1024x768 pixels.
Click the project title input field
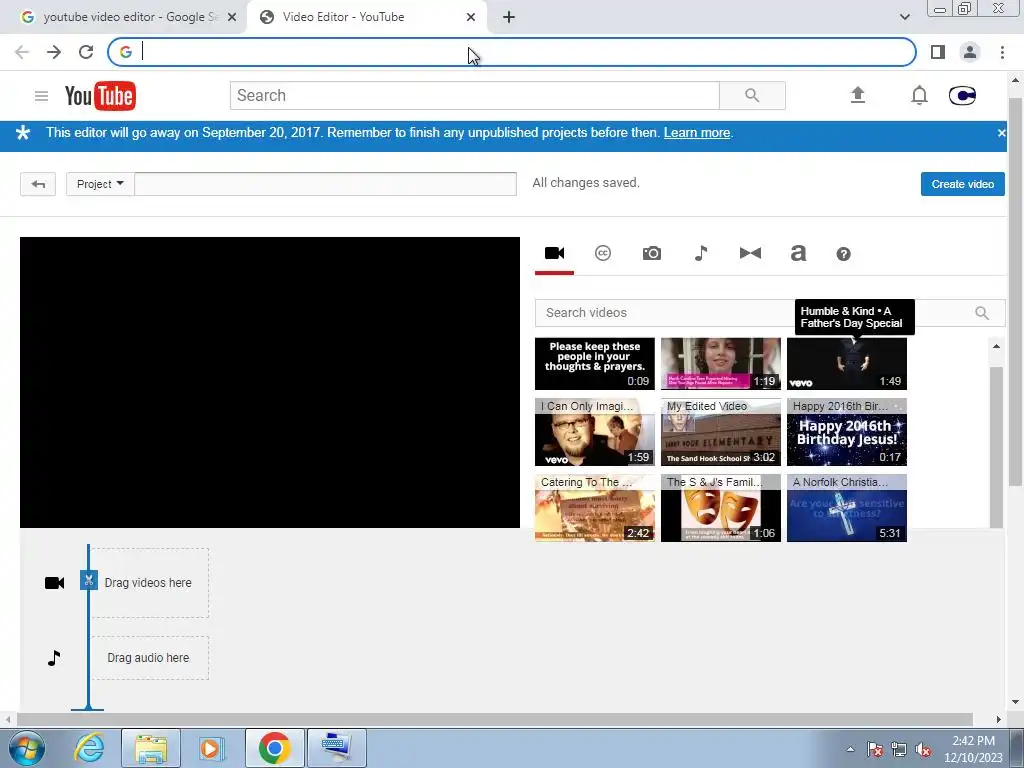pos(325,184)
